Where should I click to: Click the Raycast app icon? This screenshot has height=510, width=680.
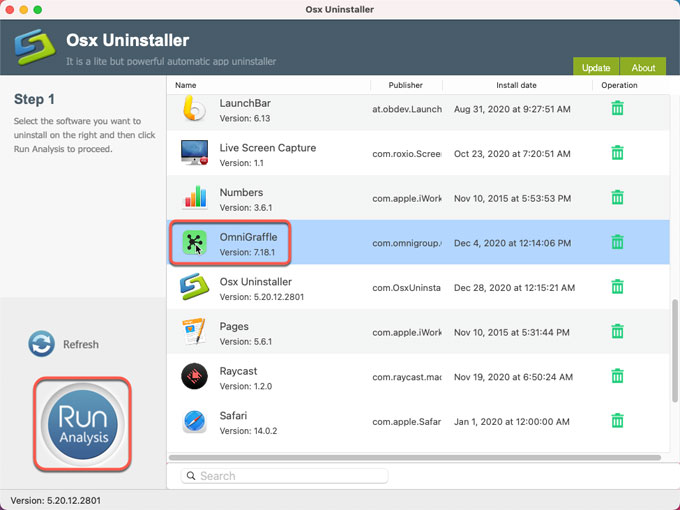tap(194, 376)
